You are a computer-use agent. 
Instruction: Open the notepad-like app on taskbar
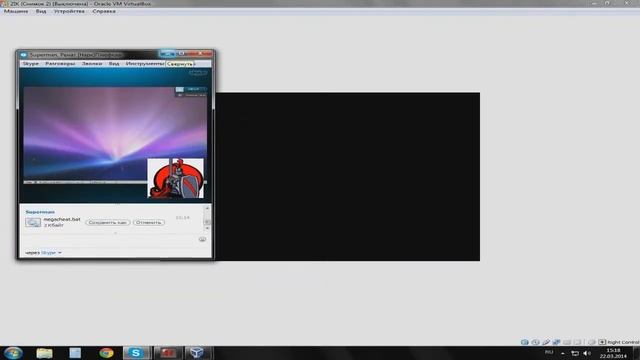[x=75, y=353]
